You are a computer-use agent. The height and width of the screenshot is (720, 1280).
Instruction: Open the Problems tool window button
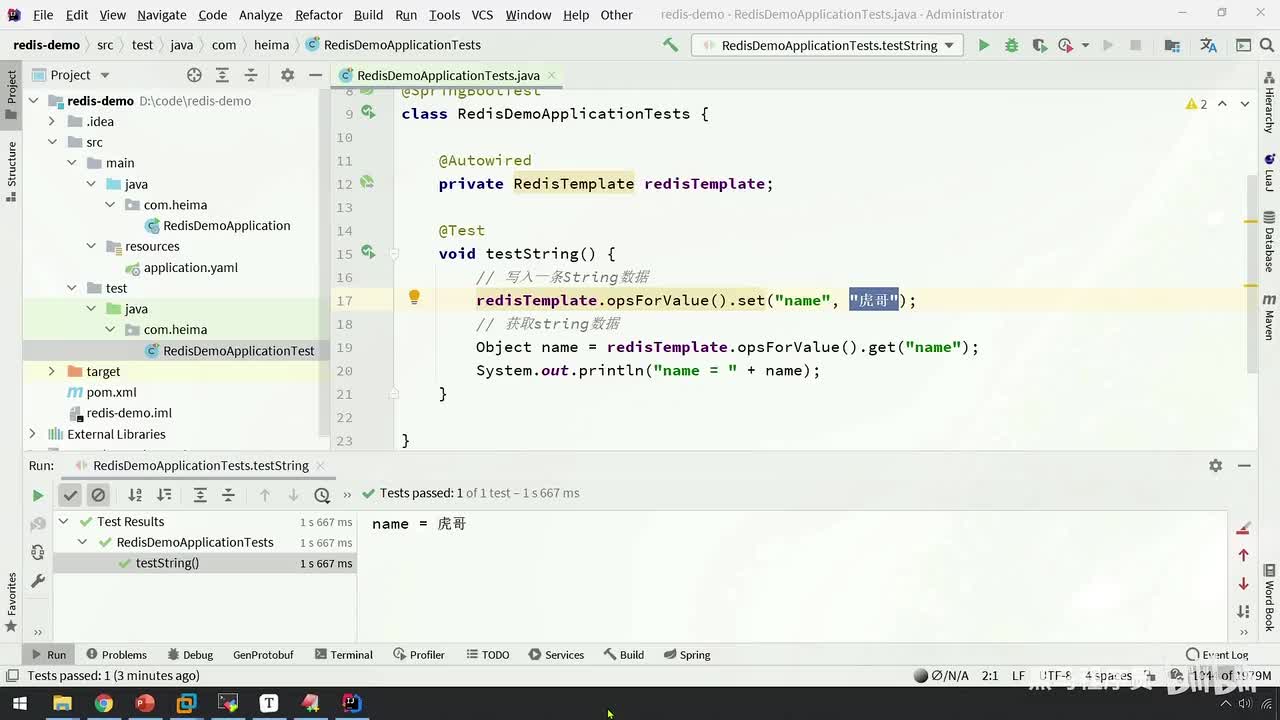[x=116, y=655]
